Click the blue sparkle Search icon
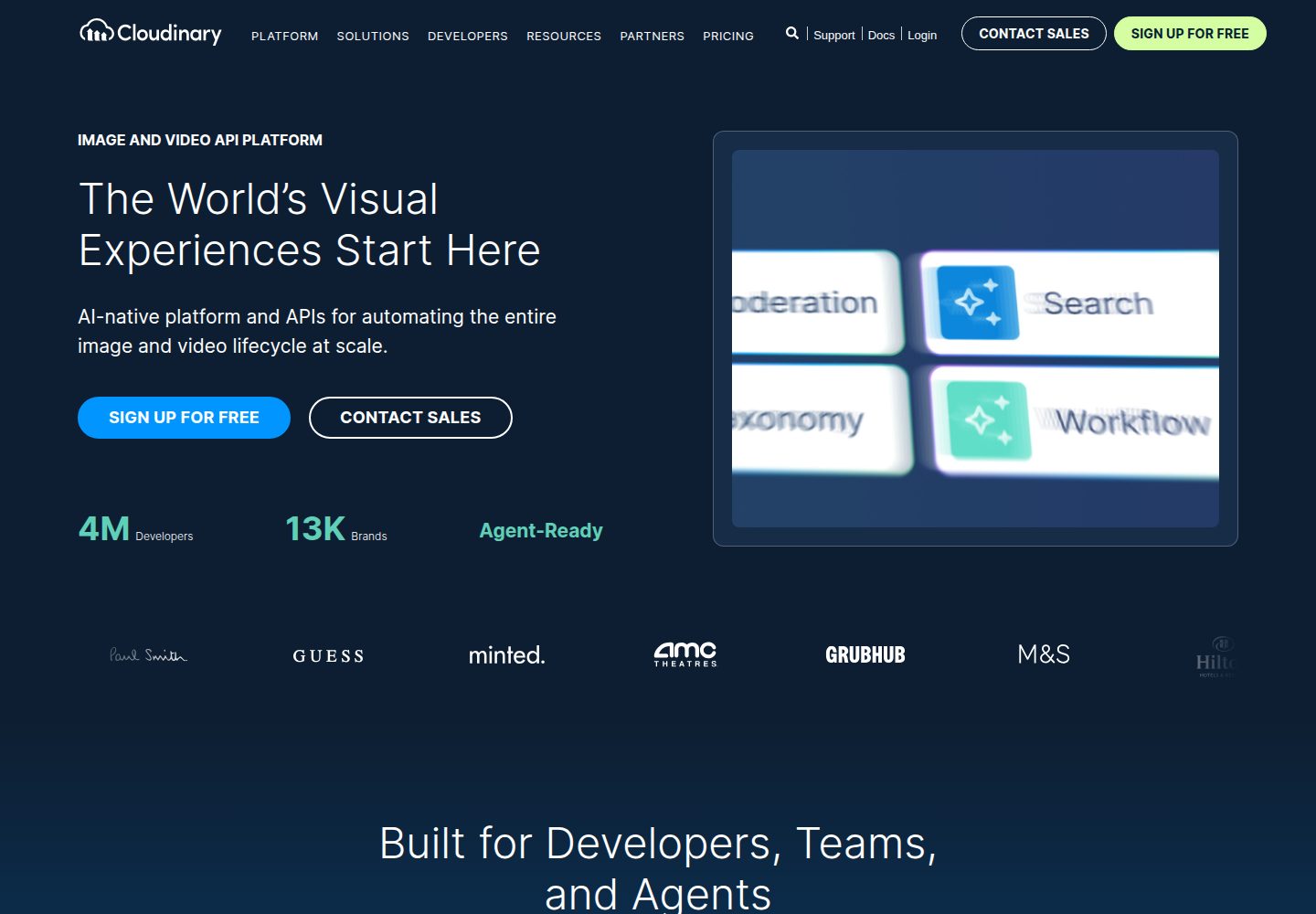 977,302
